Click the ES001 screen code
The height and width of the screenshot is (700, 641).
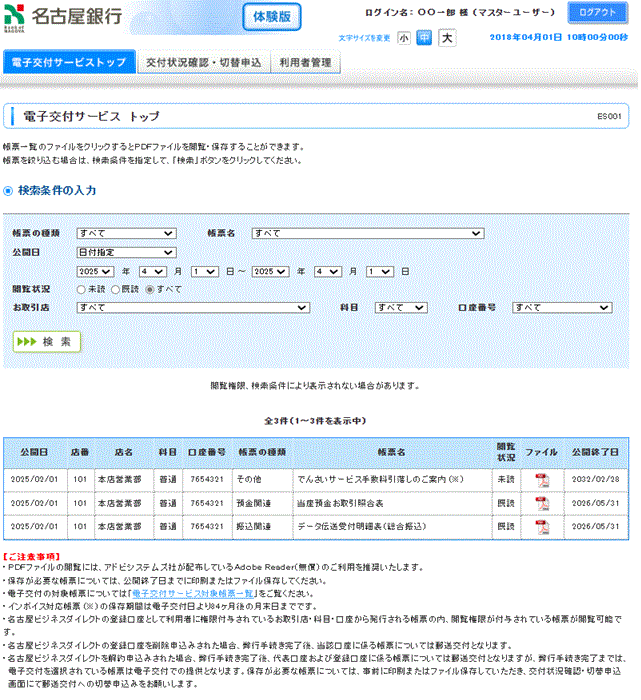pos(609,117)
